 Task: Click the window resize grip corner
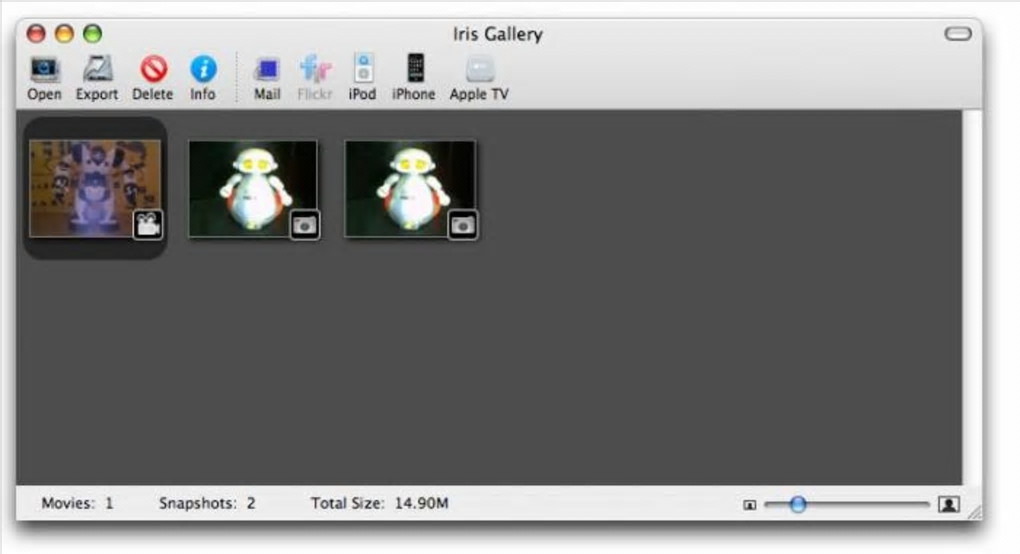click(x=975, y=512)
